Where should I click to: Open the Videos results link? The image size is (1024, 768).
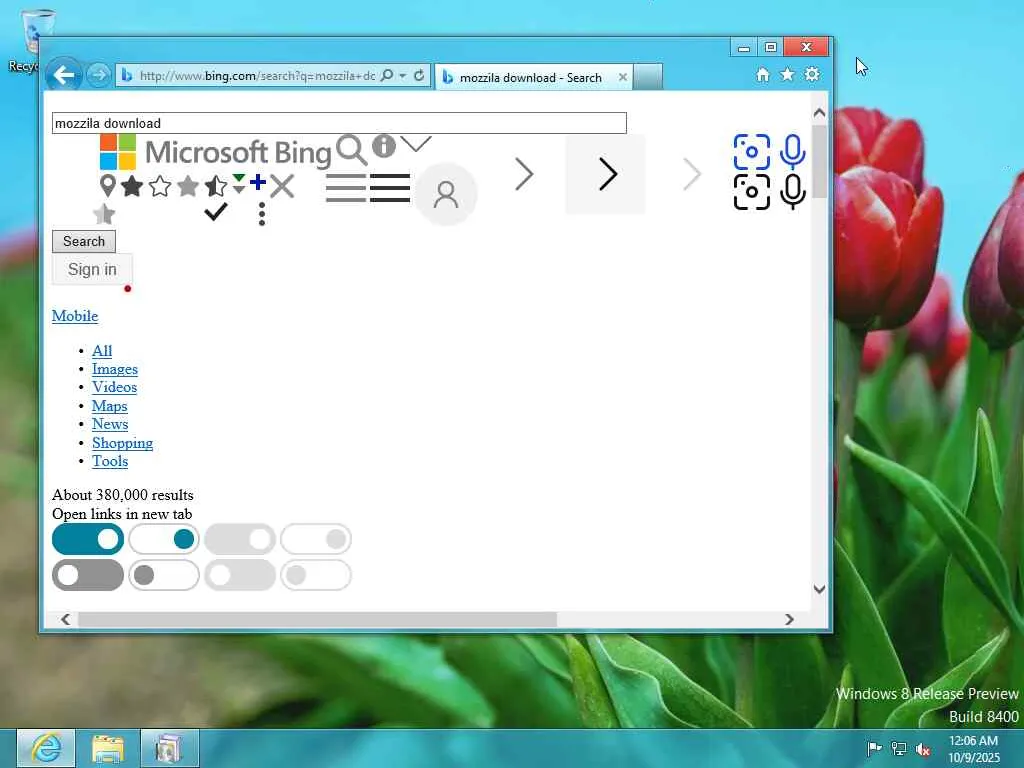[x=114, y=387]
